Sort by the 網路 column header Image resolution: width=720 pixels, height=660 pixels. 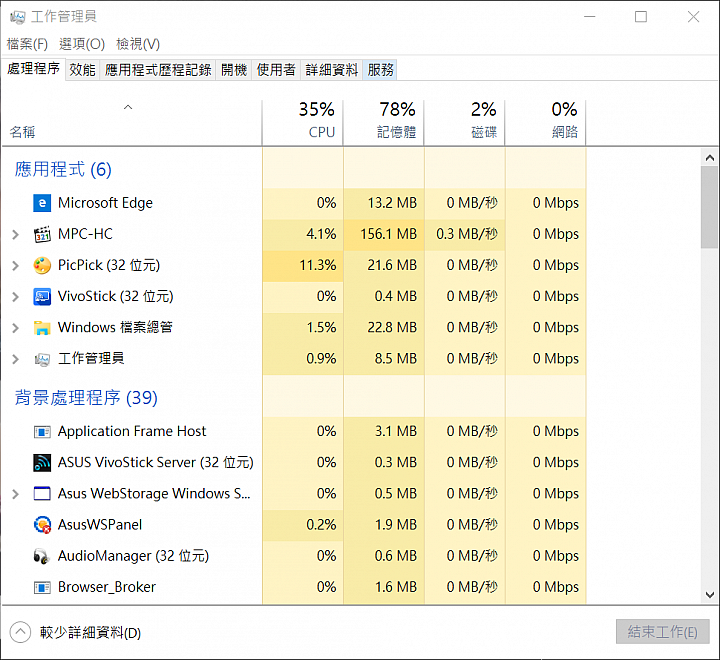click(x=546, y=123)
